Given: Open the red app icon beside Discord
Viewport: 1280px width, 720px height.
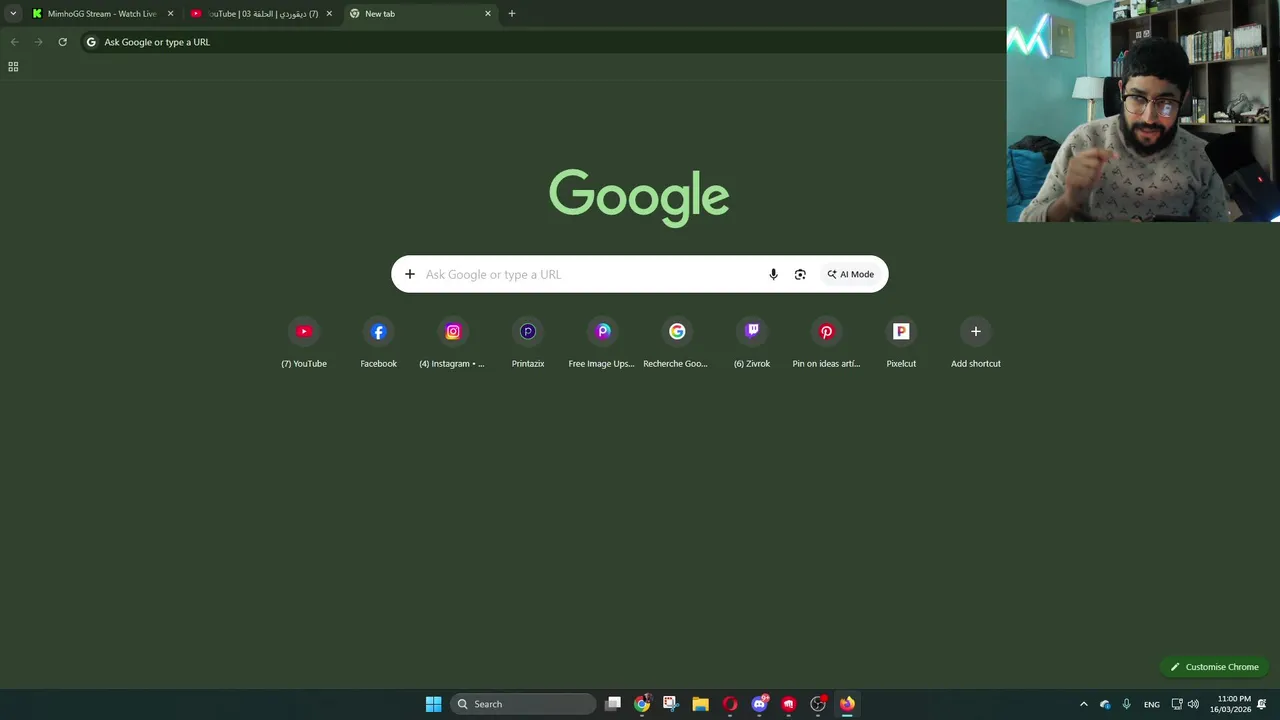Looking at the screenshot, I should (x=789, y=704).
